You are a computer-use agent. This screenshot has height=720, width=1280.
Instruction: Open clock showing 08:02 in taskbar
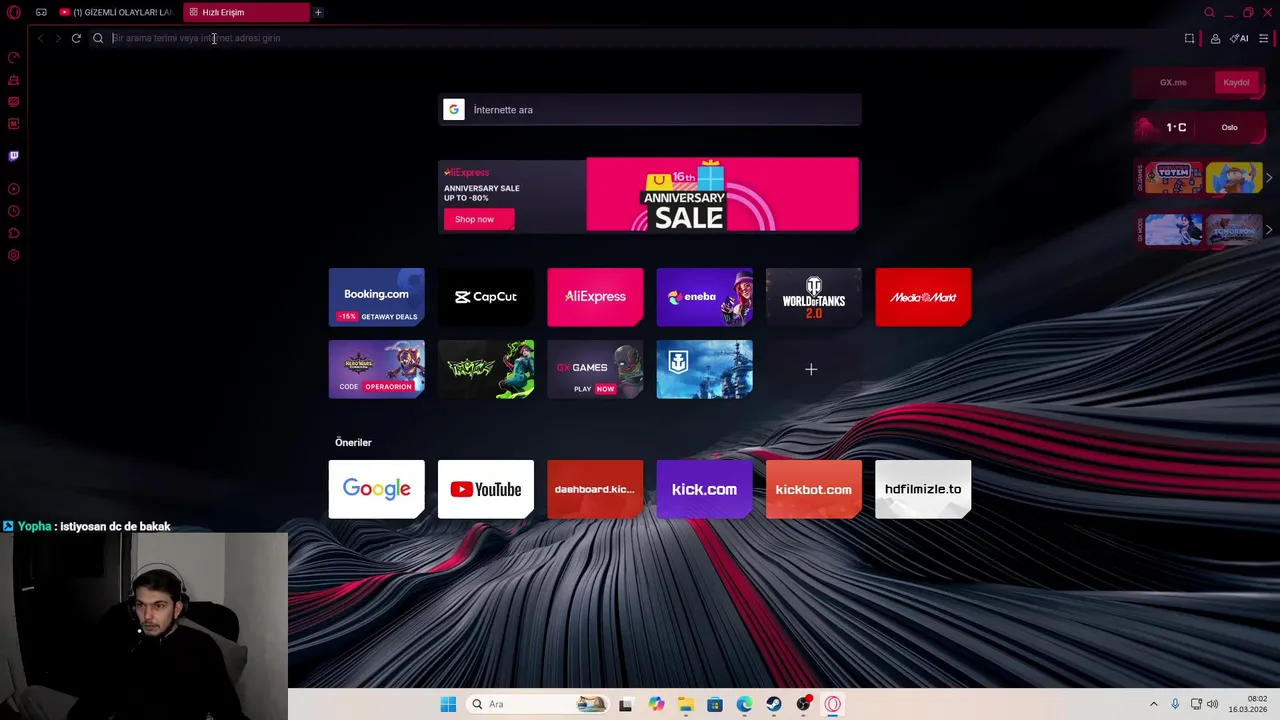[x=1249, y=704]
